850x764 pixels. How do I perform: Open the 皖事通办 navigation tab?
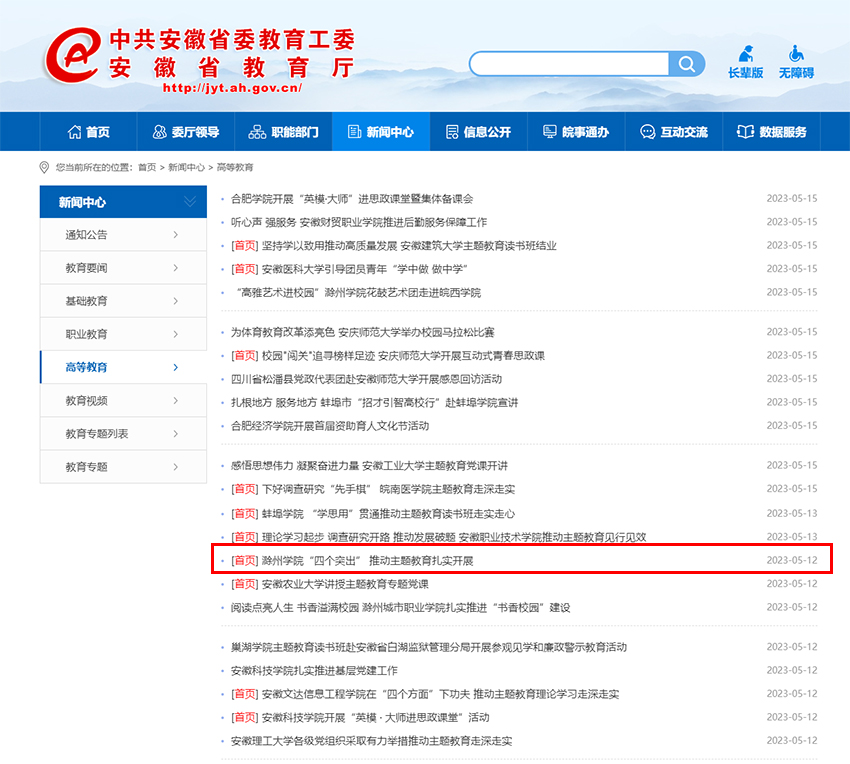click(x=576, y=132)
